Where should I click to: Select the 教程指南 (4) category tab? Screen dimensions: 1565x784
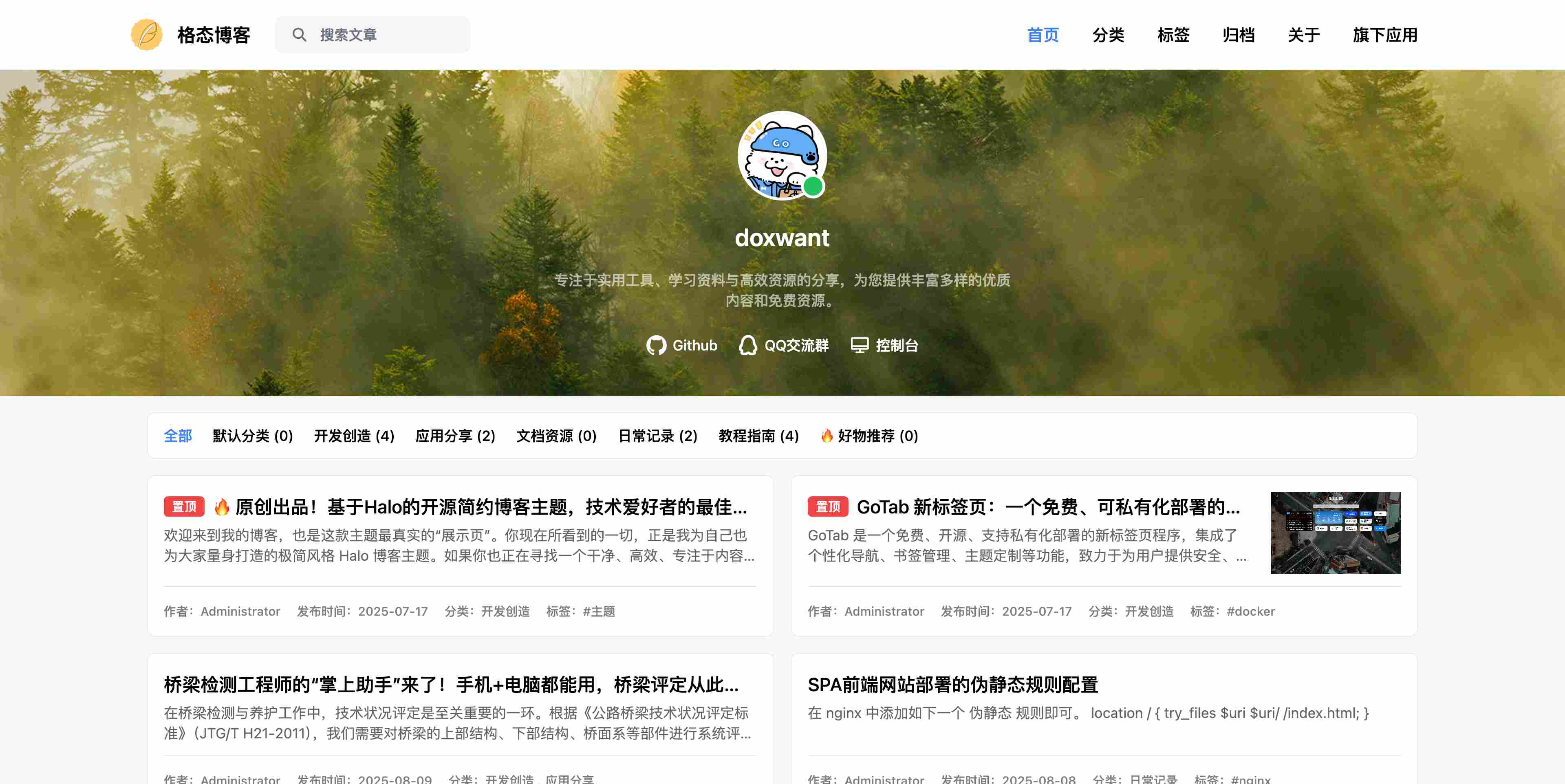click(758, 436)
